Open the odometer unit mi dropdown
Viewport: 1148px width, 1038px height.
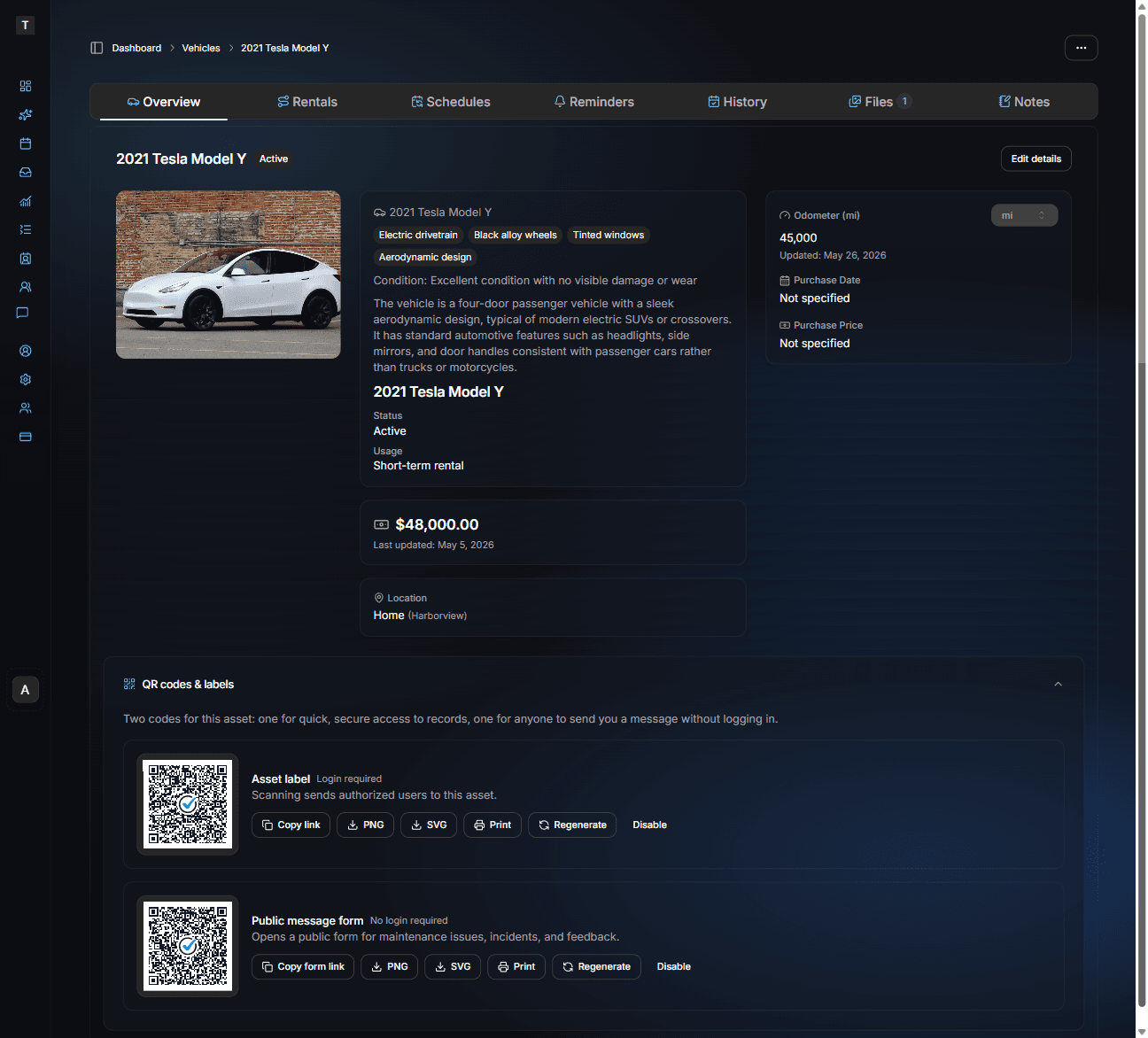pyautogui.click(x=1024, y=215)
